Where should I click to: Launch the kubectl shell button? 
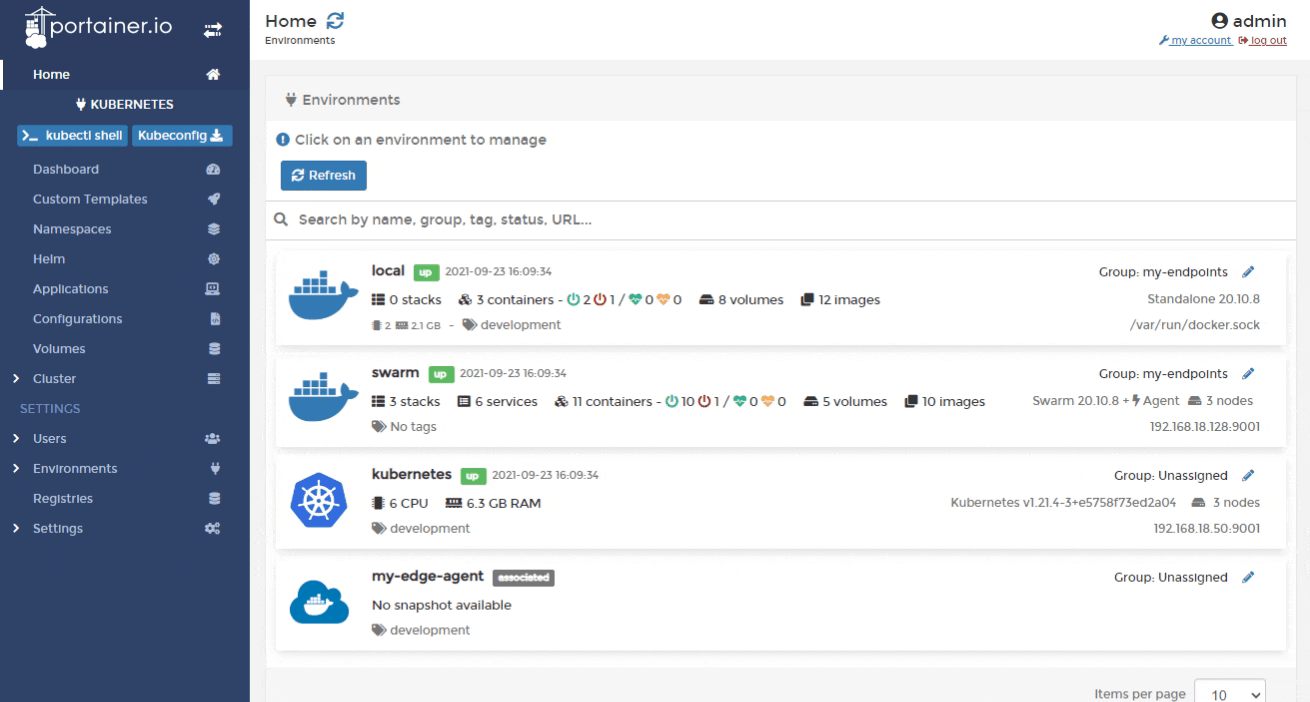(73, 136)
